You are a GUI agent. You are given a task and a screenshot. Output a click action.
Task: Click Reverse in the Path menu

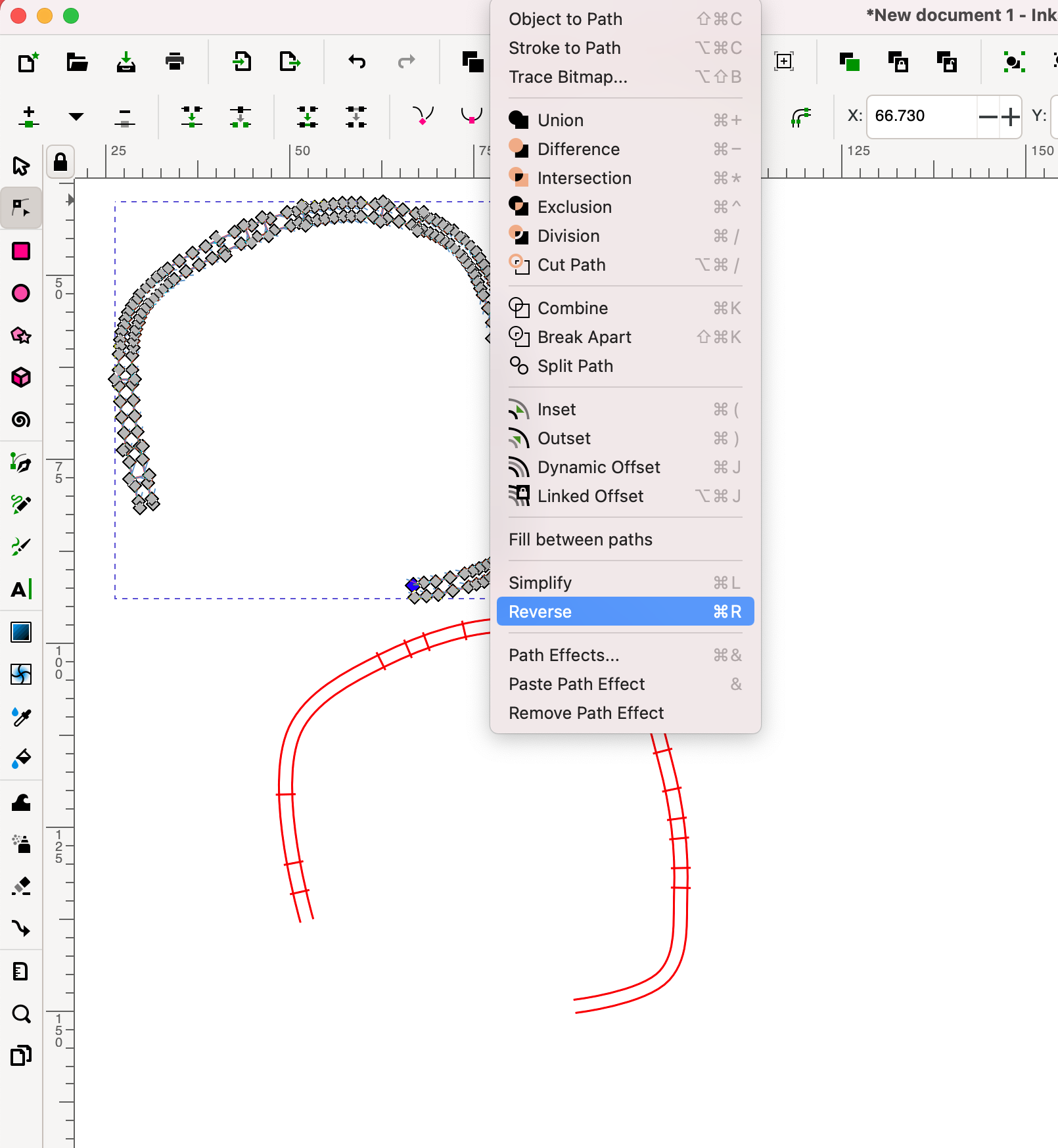click(625, 612)
